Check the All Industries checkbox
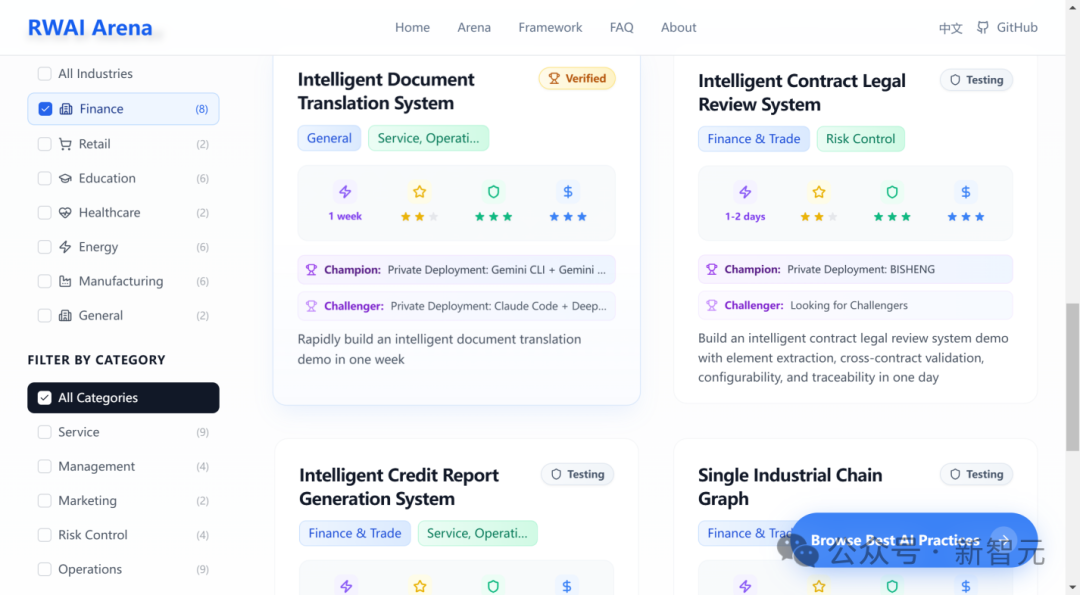The height and width of the screenshot is (595, 1080). (45, 74)
